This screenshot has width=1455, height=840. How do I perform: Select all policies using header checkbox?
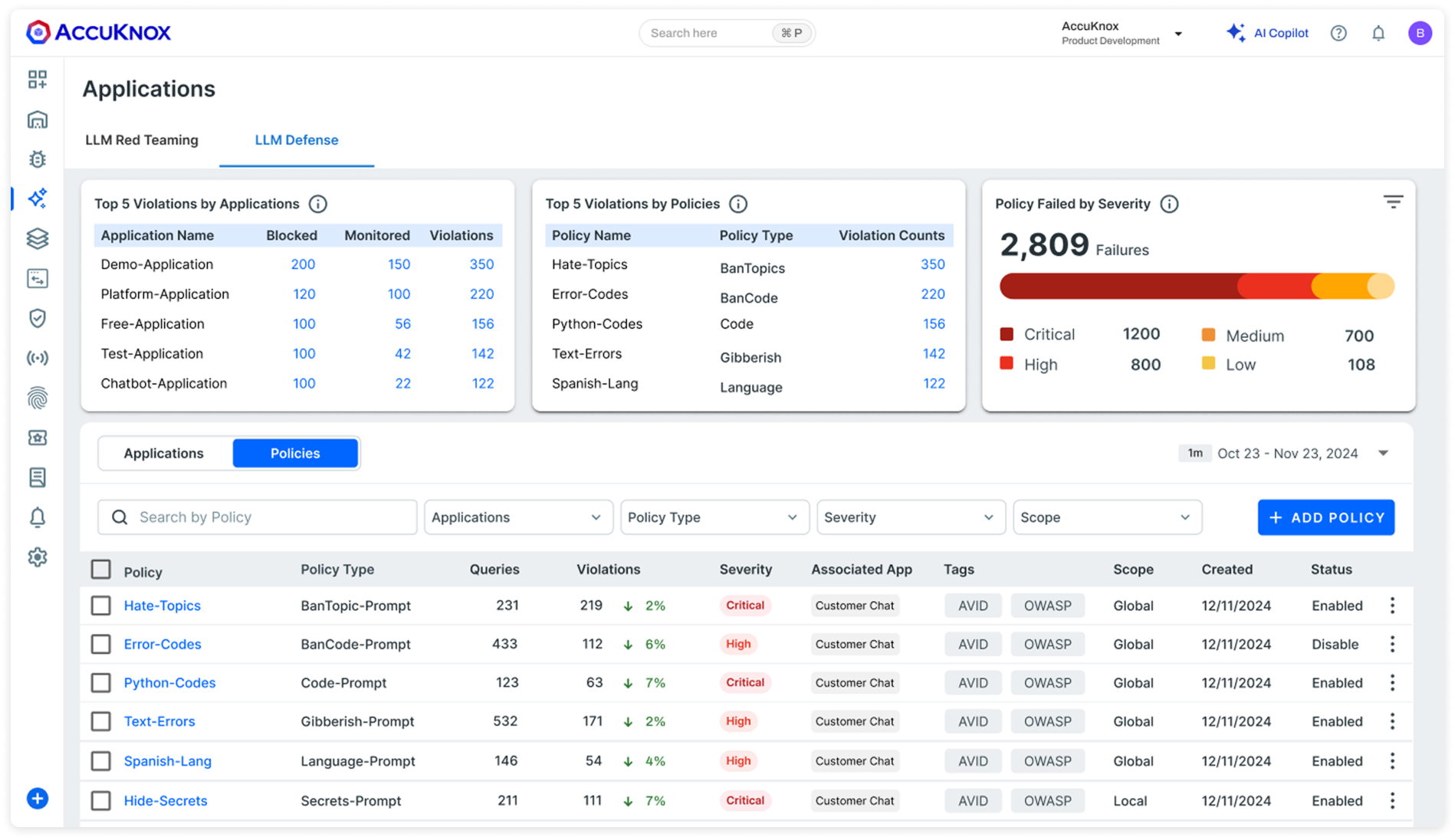[x=100, y=569]
